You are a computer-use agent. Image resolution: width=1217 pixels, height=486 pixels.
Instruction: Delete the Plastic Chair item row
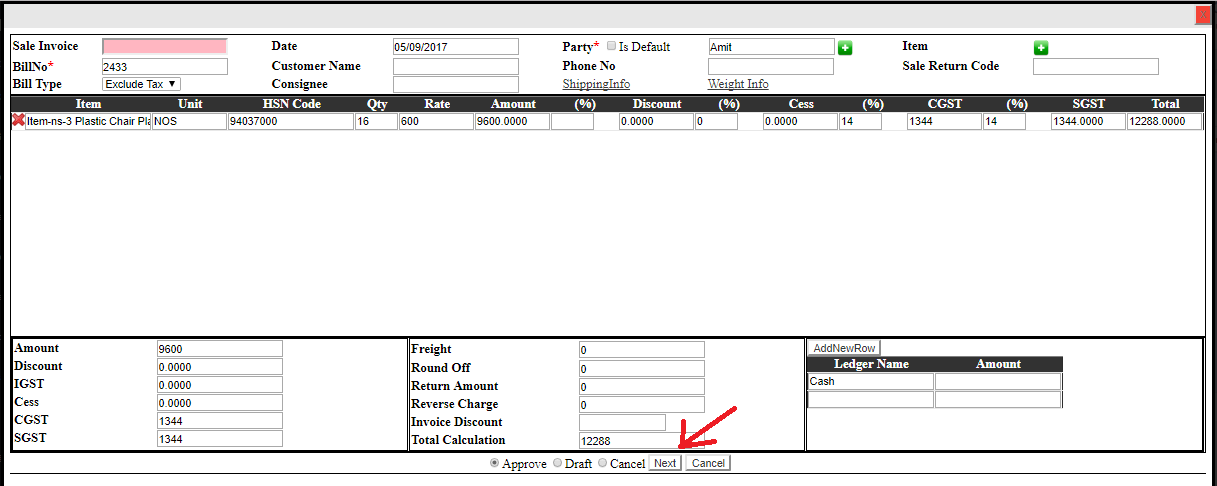pos(18,121)
